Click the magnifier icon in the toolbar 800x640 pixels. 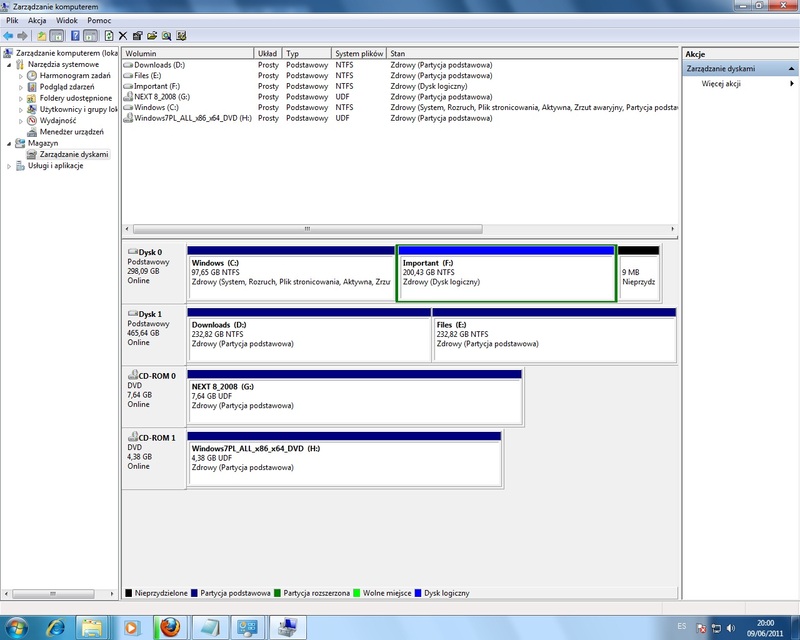pyautogui.click(x=166, y=36)
